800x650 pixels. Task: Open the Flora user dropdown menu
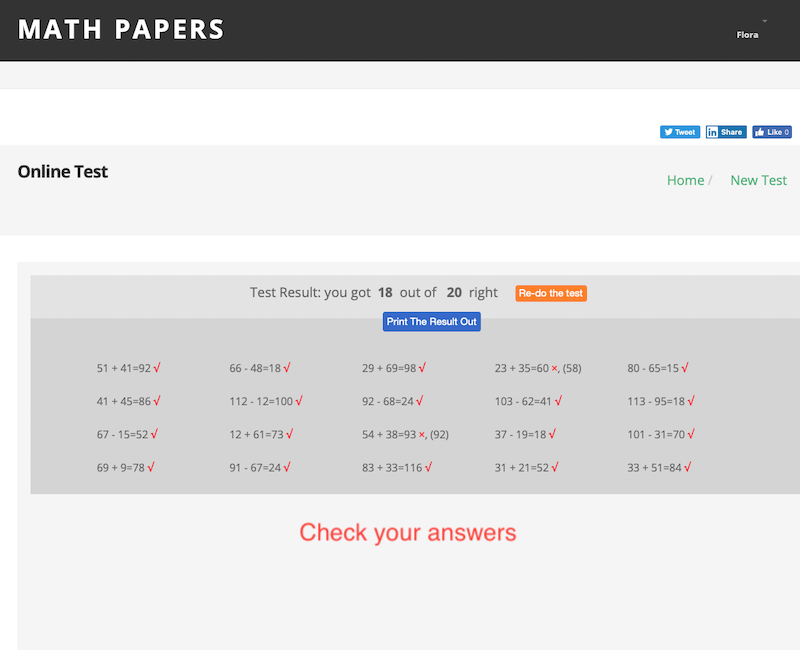[748, 34]
